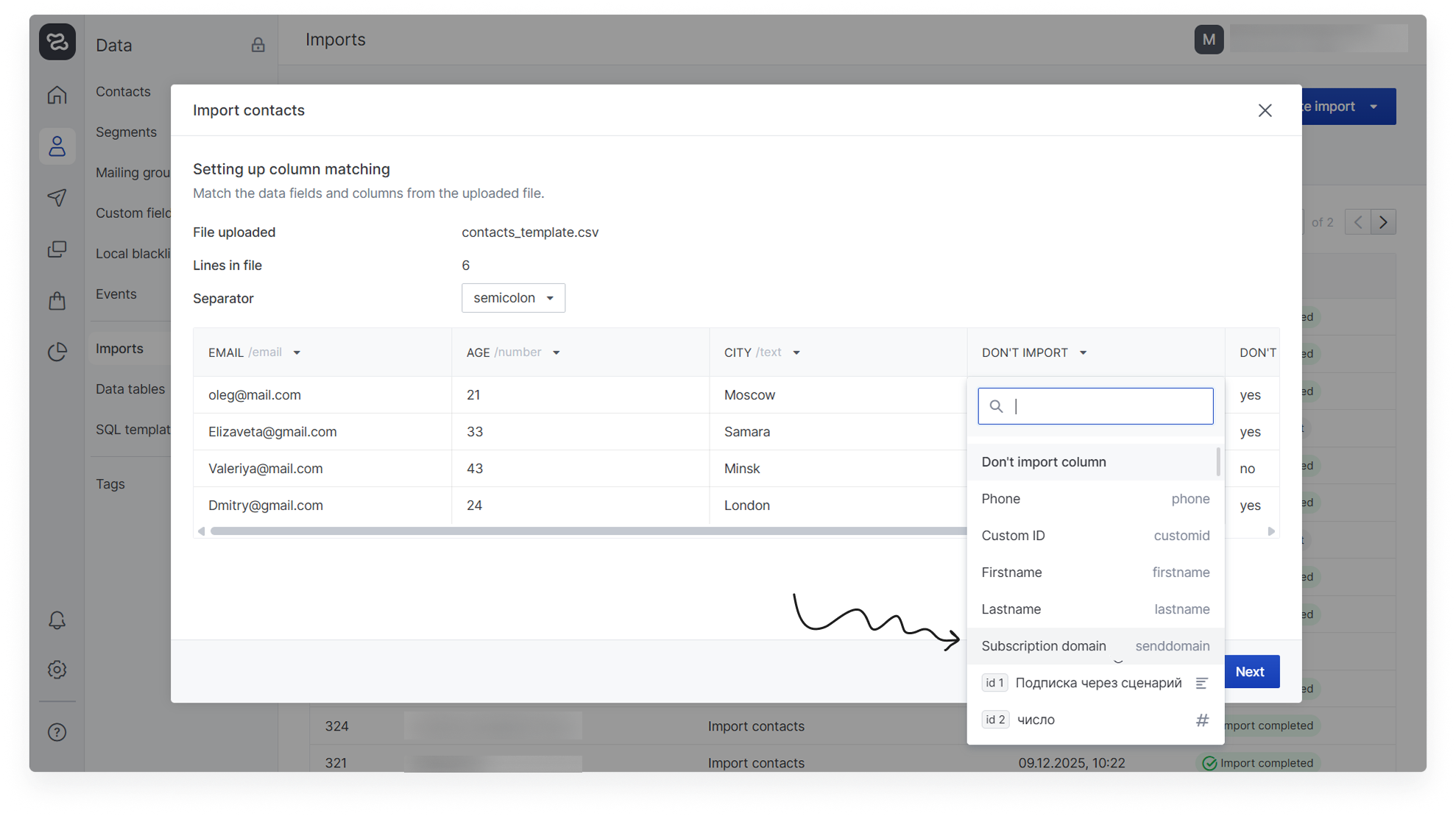1456x816 pixels.
Task: Open the semicolon separator dropdown
Action: pyautogui.click(x=513, y=298)
